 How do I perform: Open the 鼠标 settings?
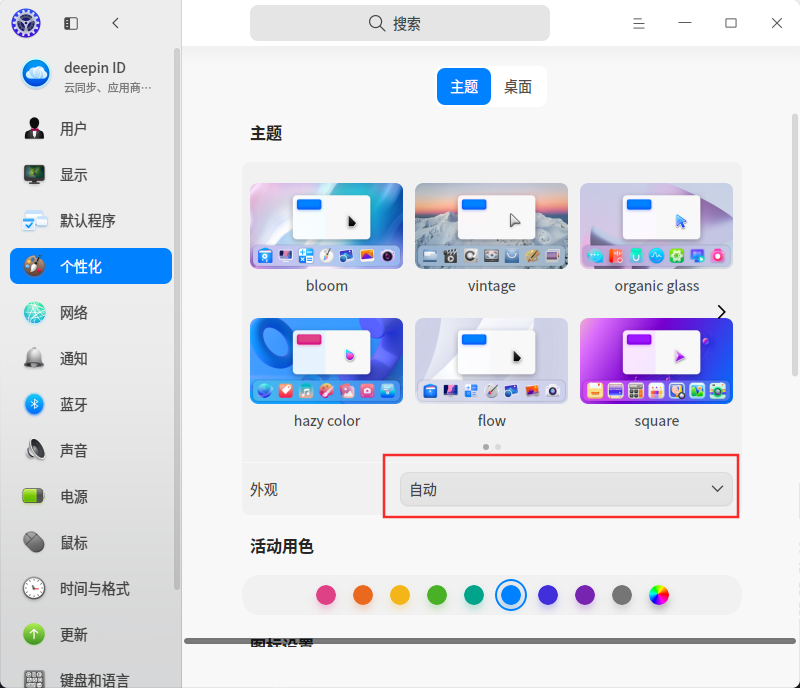click(x=91, y=542)
